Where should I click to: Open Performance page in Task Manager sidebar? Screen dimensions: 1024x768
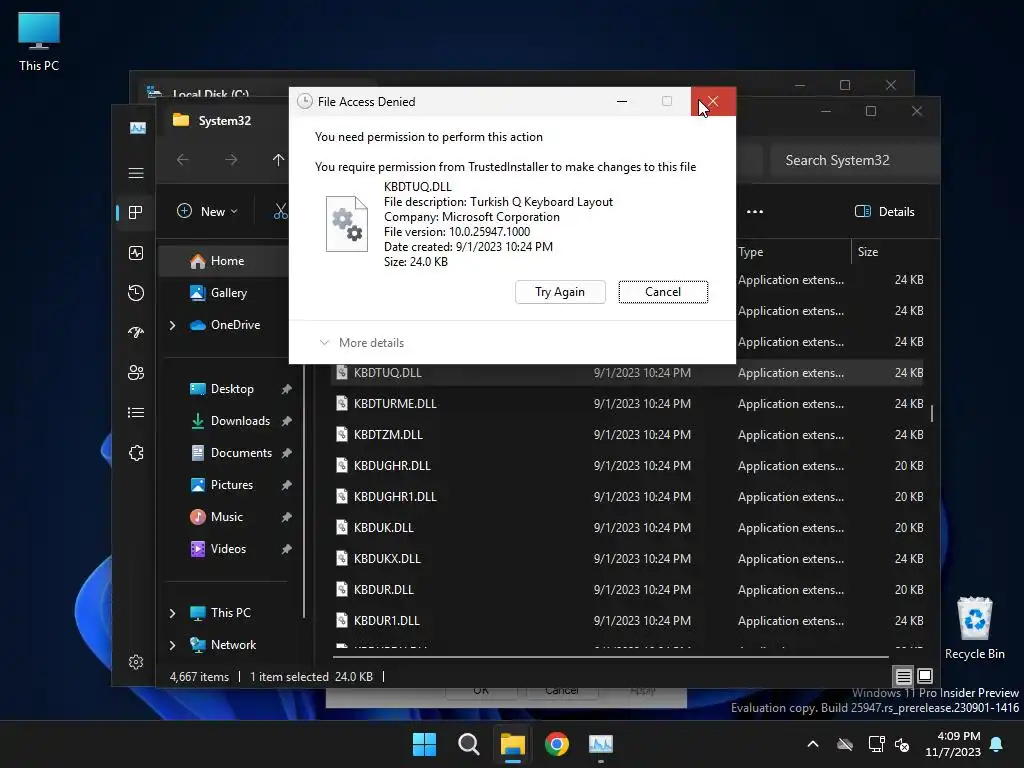click(136, 253)
